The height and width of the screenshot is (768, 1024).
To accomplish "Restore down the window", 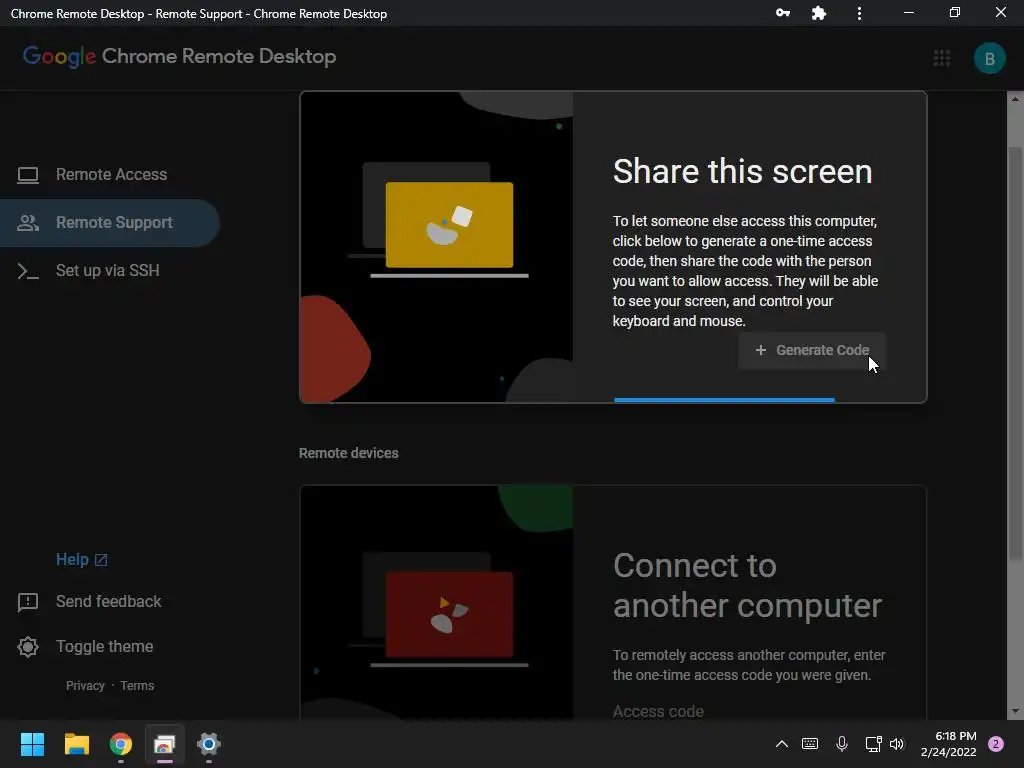I will click(x=955, y=13).
